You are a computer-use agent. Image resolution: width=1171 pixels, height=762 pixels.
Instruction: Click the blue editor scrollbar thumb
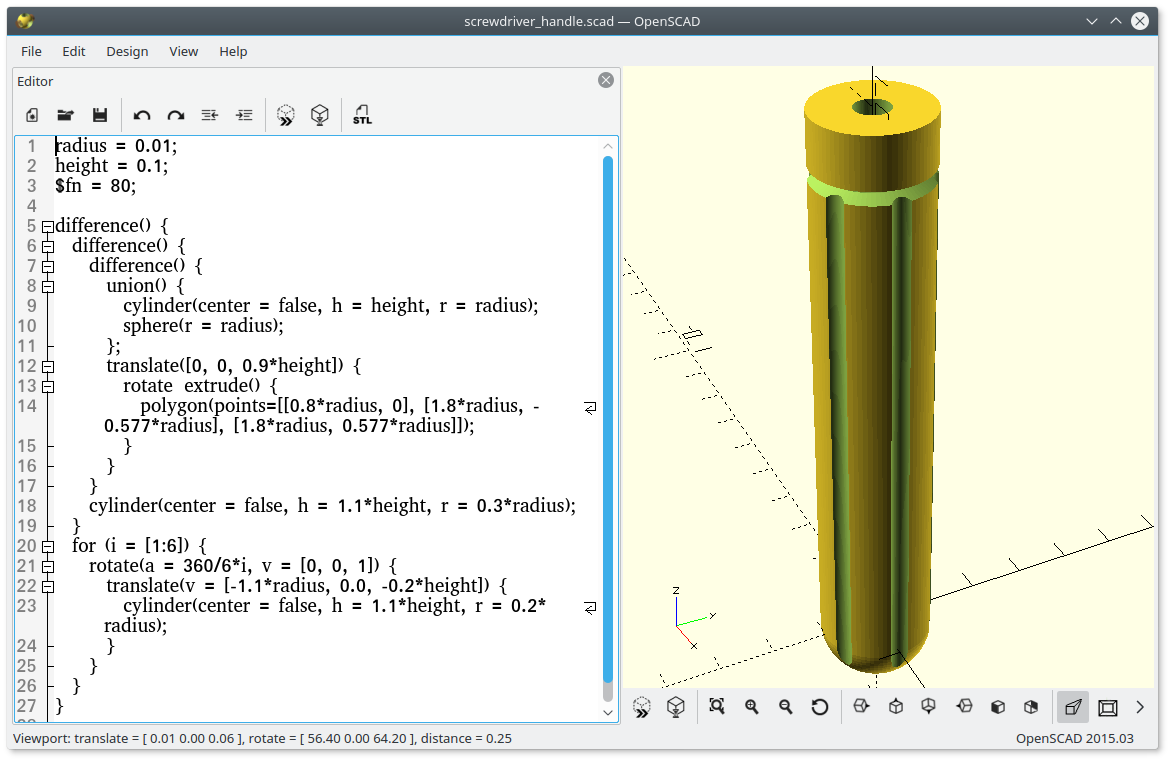[608, 418]
